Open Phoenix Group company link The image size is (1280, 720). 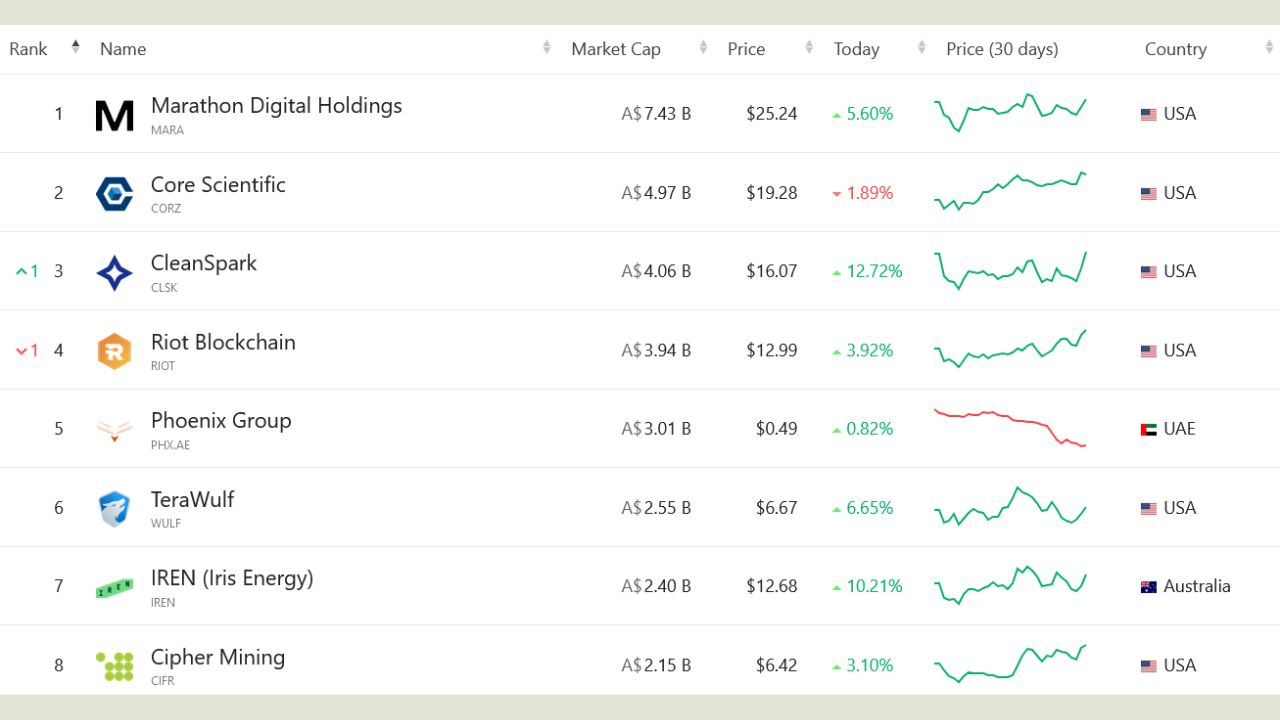(221, 421)
